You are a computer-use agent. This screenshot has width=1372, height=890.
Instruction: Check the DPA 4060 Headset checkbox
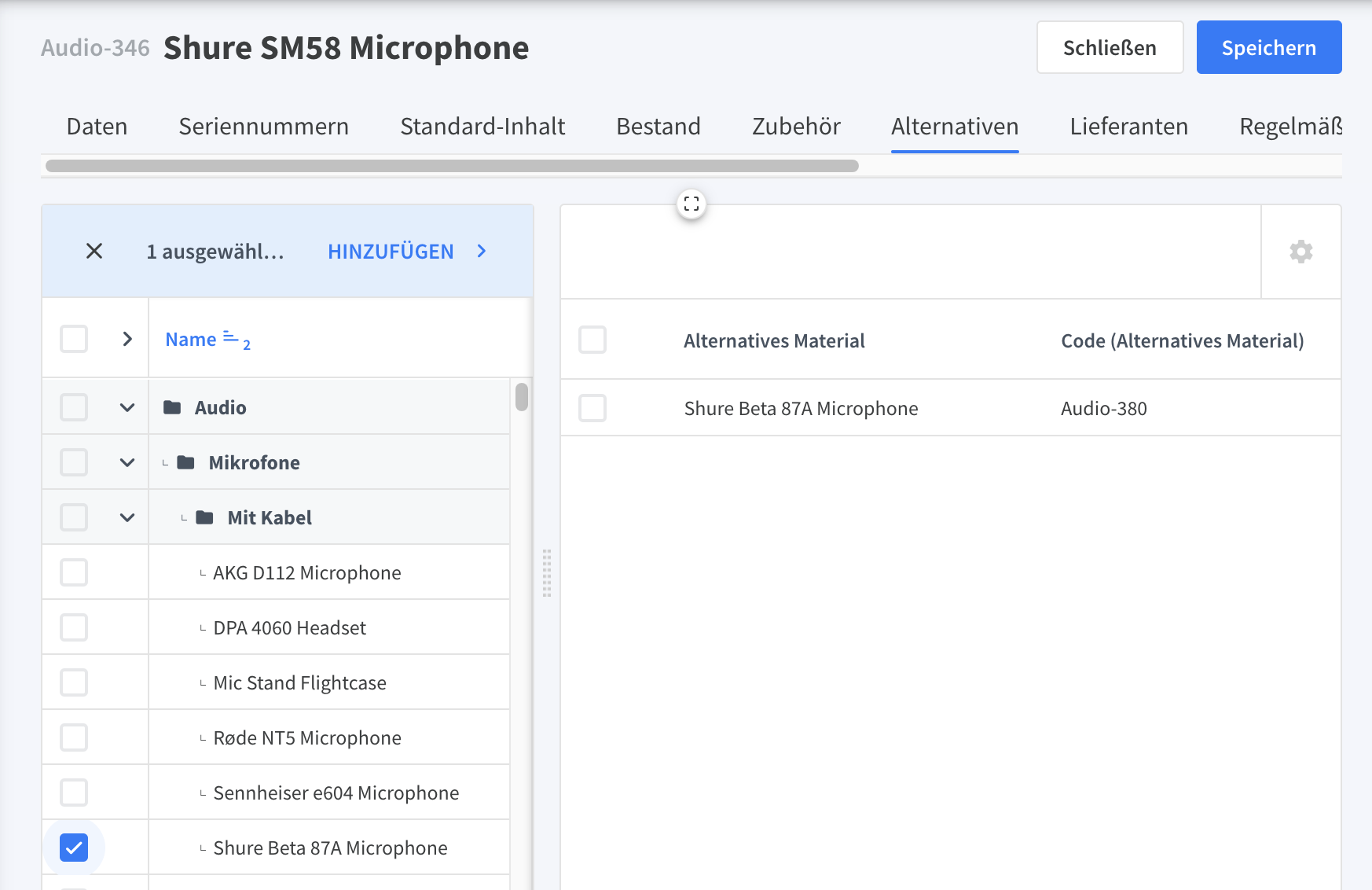[74, 627]
